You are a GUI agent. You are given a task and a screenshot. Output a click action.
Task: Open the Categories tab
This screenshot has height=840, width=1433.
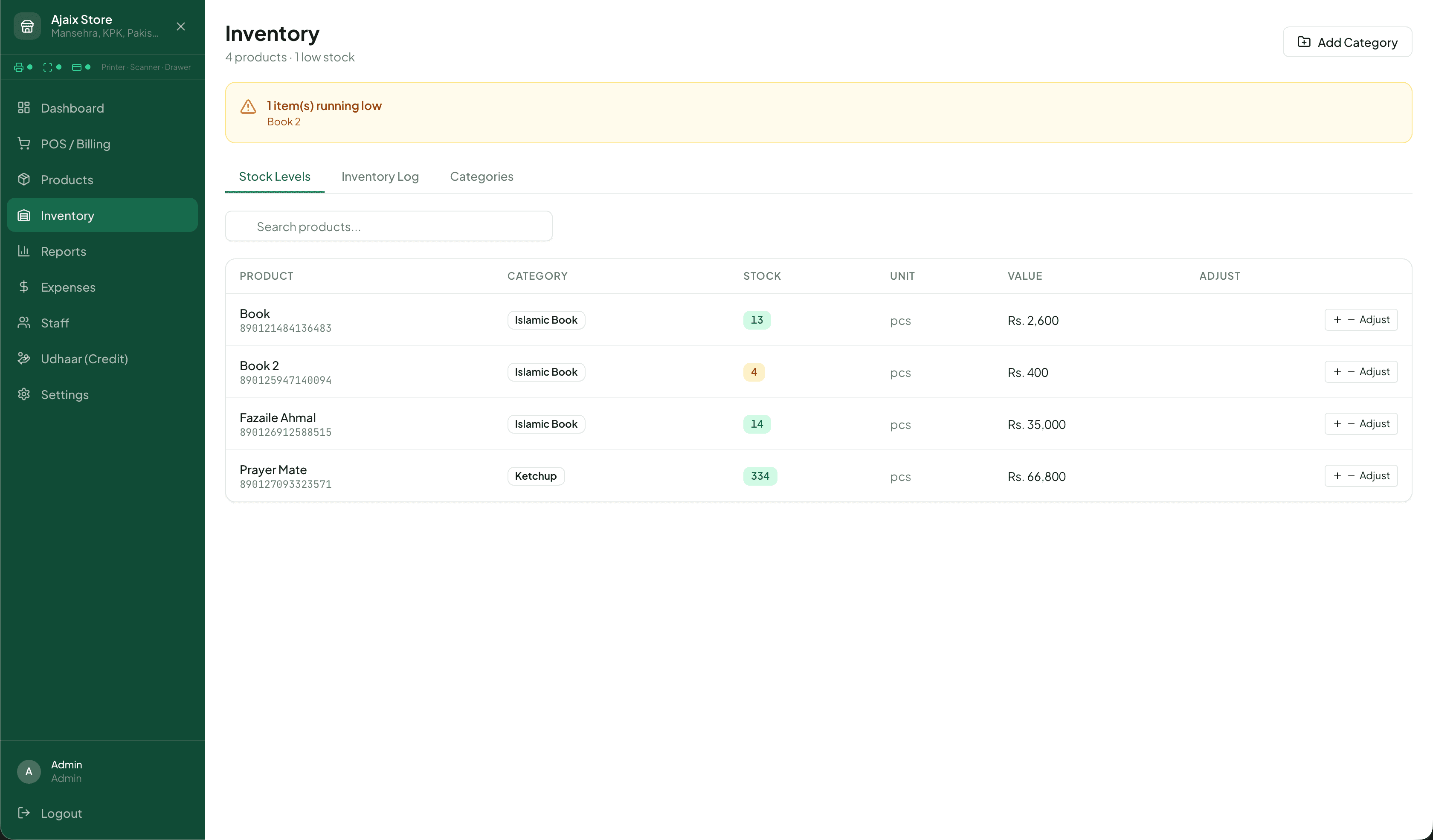(481, 176)
